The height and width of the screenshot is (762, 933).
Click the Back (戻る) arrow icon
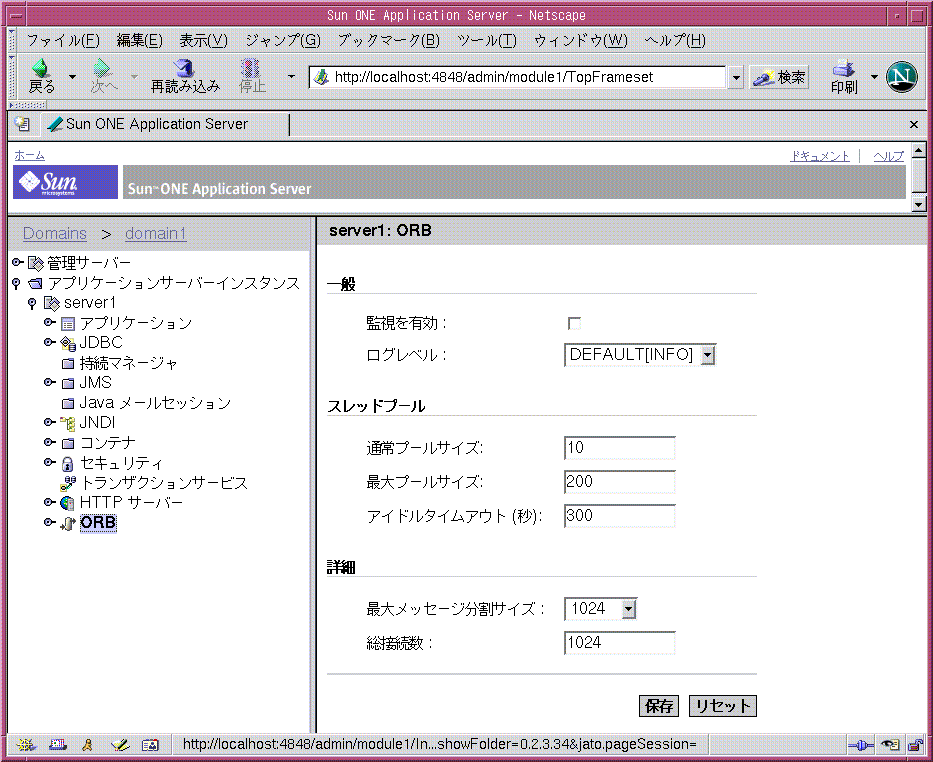tap(40, 68)
